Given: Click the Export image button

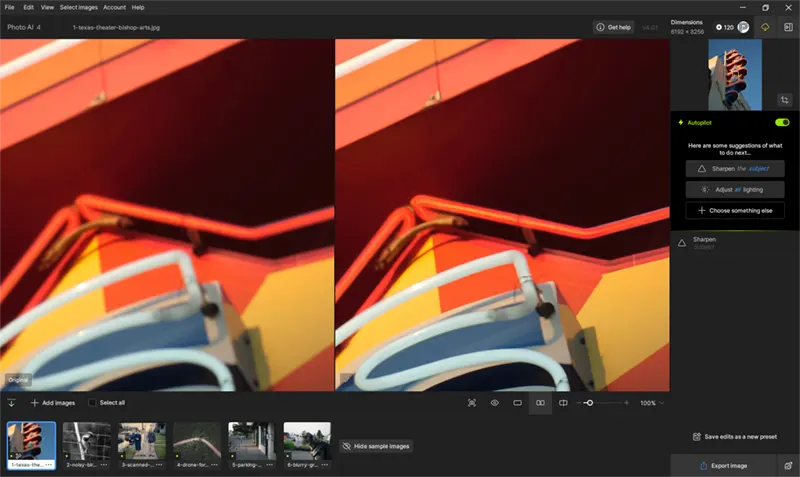Looking at the screenshot, I should point(723,466).
